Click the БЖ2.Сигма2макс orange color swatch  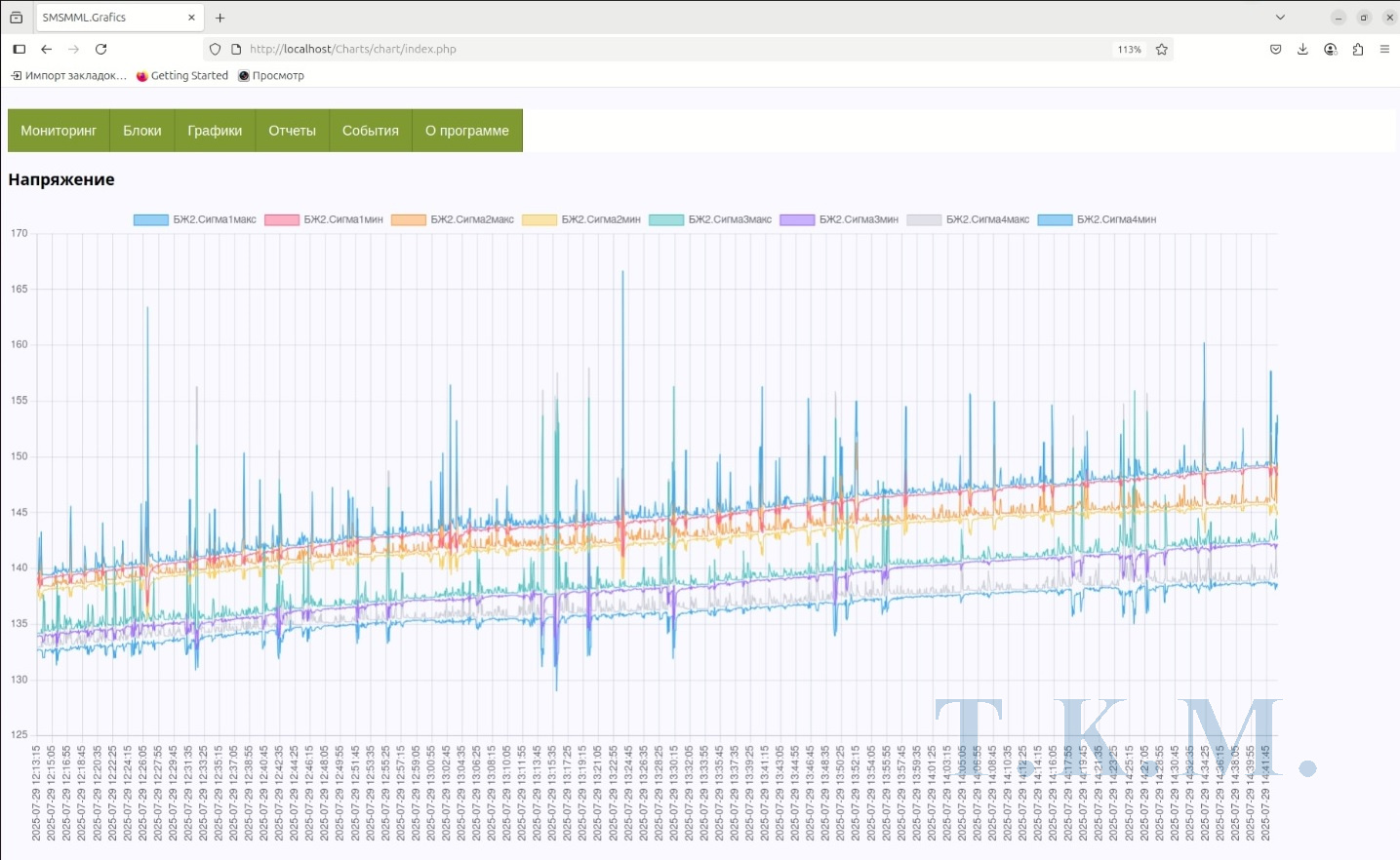[x=408, y=219]
